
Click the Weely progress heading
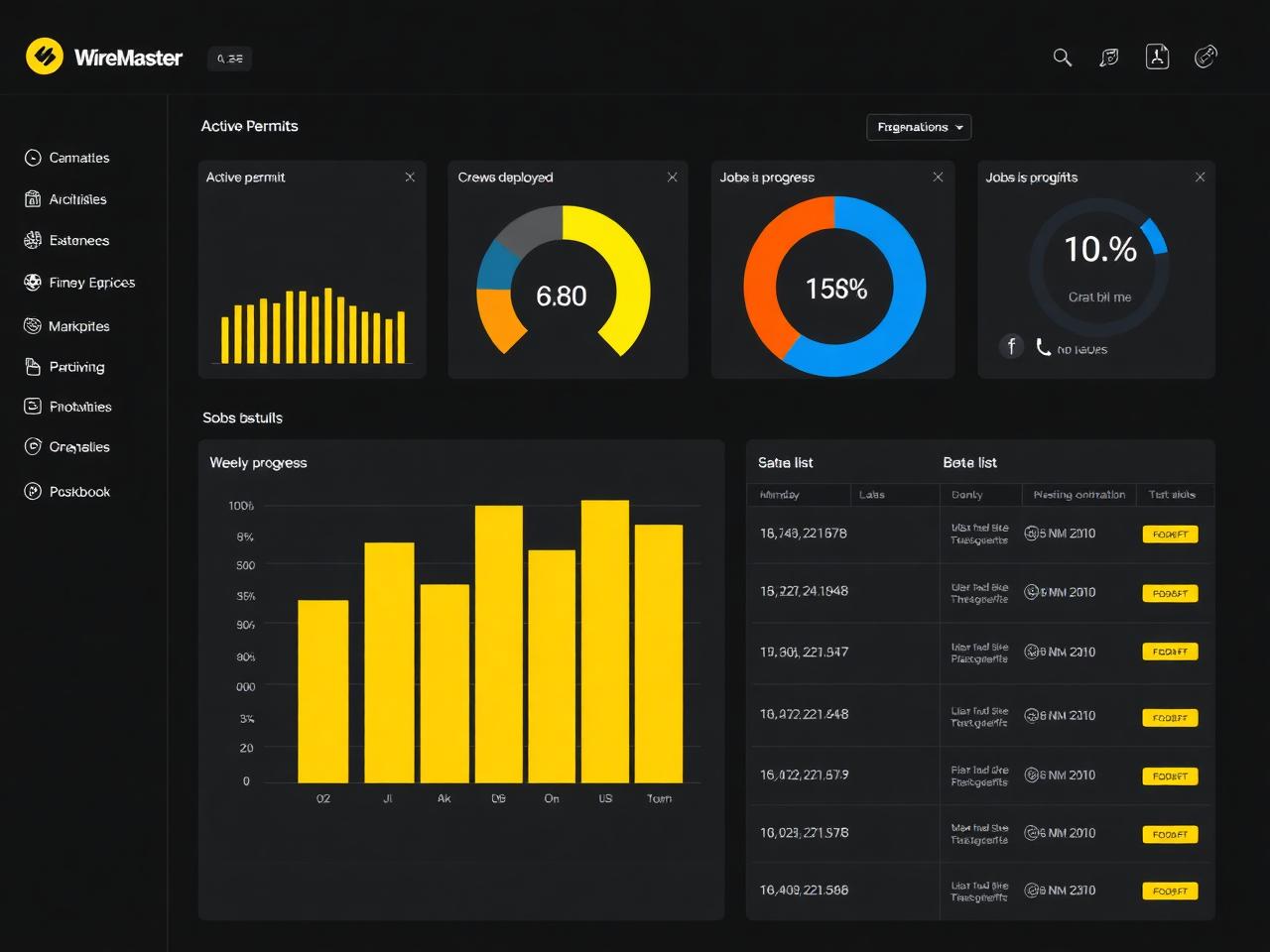click(258, 463)
